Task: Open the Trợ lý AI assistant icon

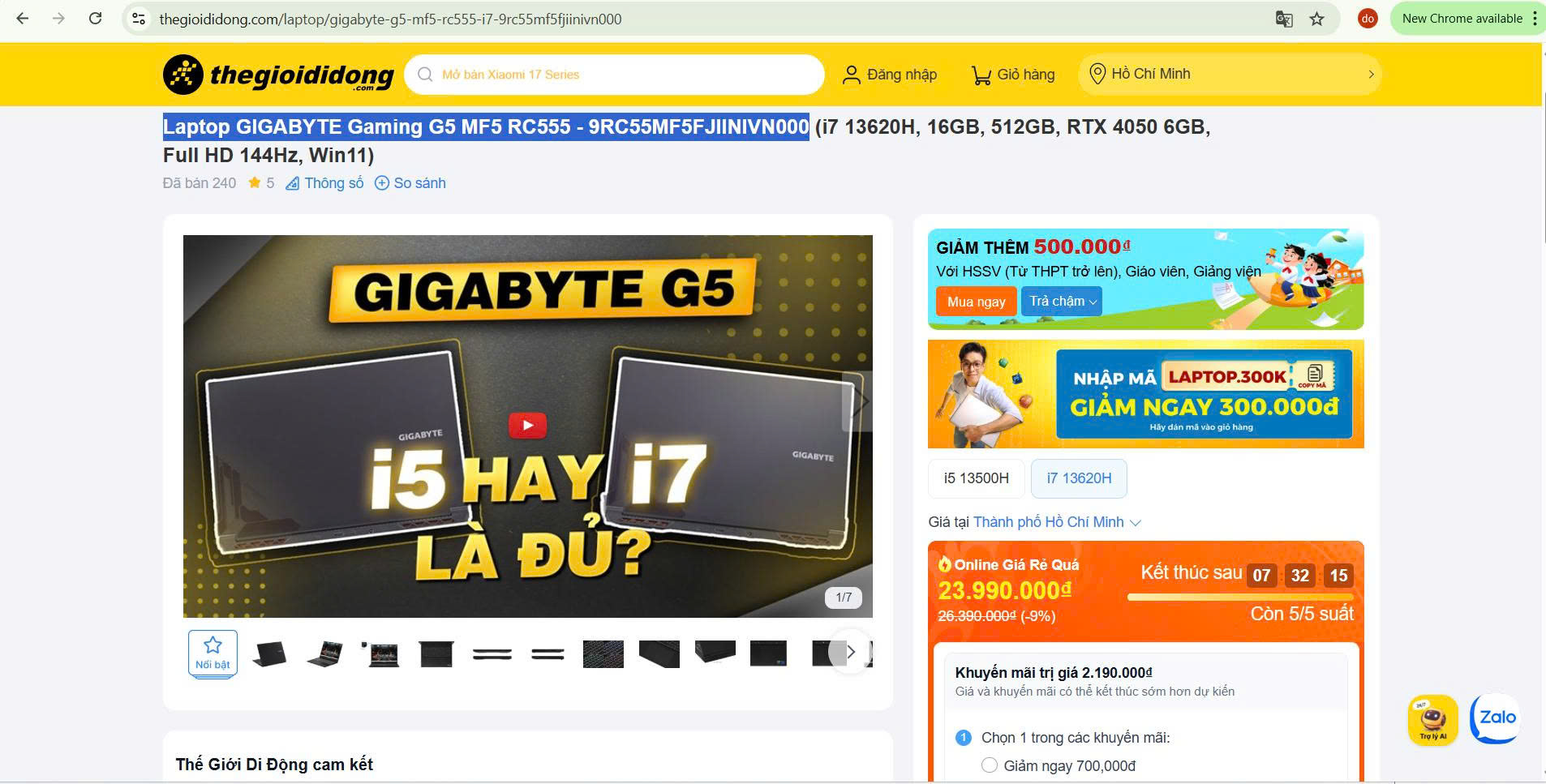Action: point(1432,718)
